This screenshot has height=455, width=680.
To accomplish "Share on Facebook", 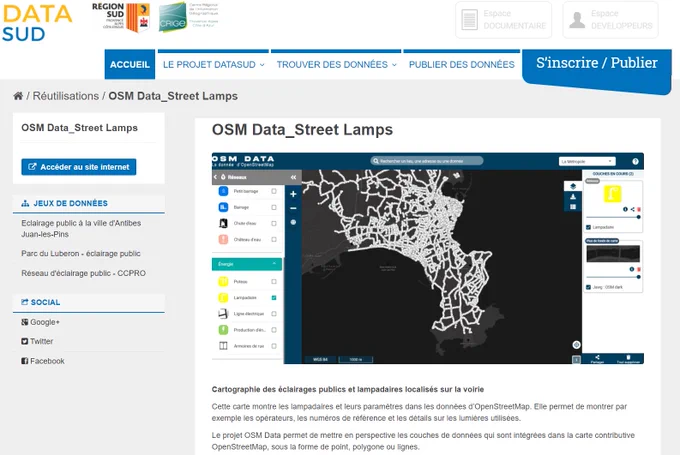I will tap(43, 361).
